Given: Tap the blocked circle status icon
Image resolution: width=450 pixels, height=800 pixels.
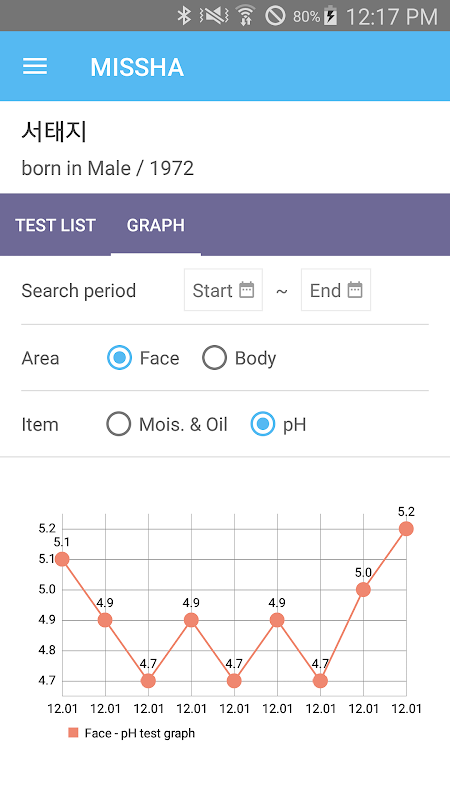Looking at the screenshot, I should pyautogui.click(x=275, y=16).
